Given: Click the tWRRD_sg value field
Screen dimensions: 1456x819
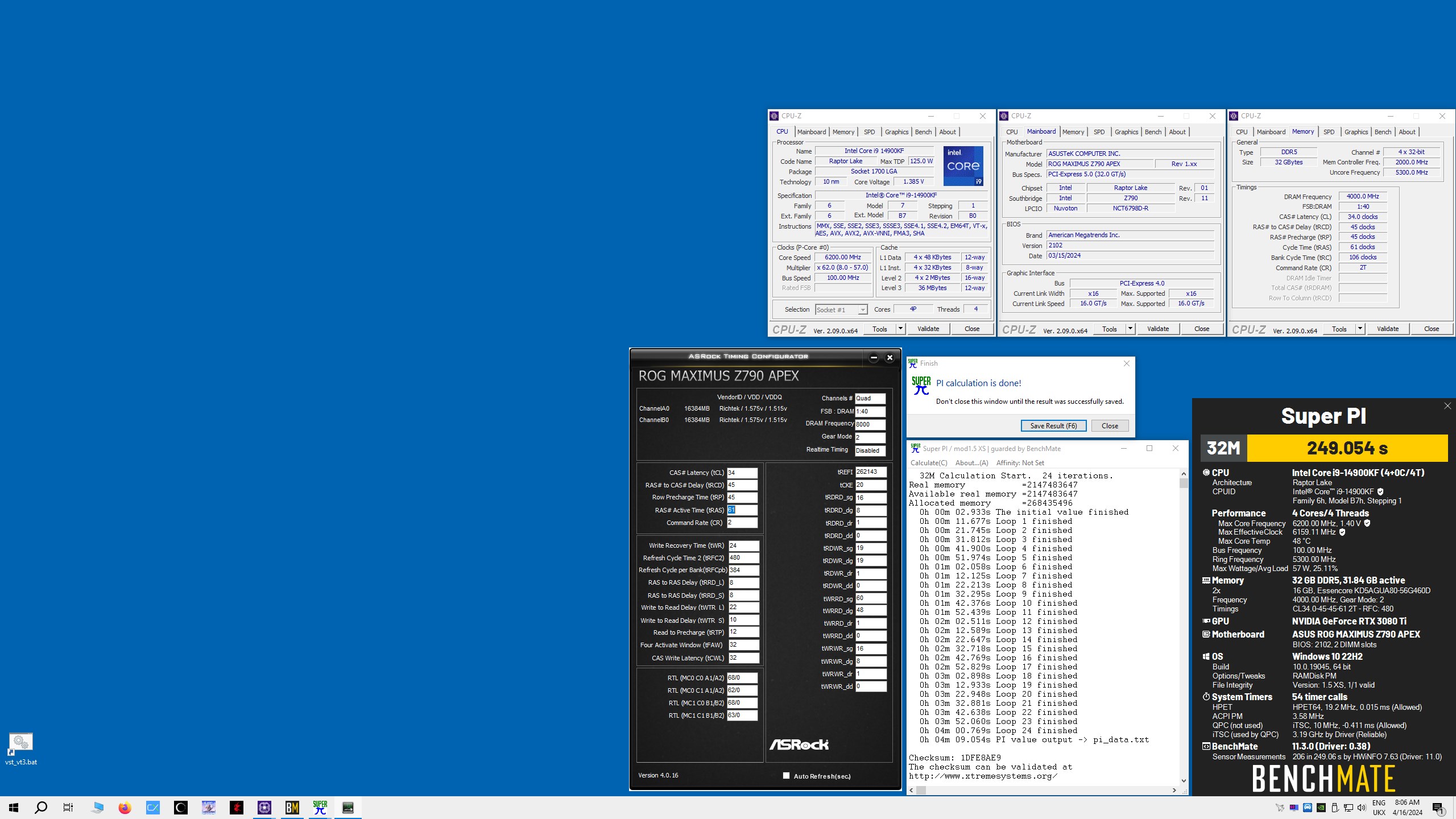Looking at the screenshot, I should pos(870,598).
